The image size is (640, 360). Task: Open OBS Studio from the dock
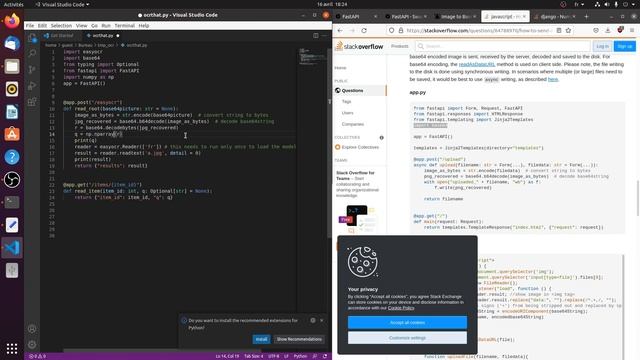click(12, 180)
